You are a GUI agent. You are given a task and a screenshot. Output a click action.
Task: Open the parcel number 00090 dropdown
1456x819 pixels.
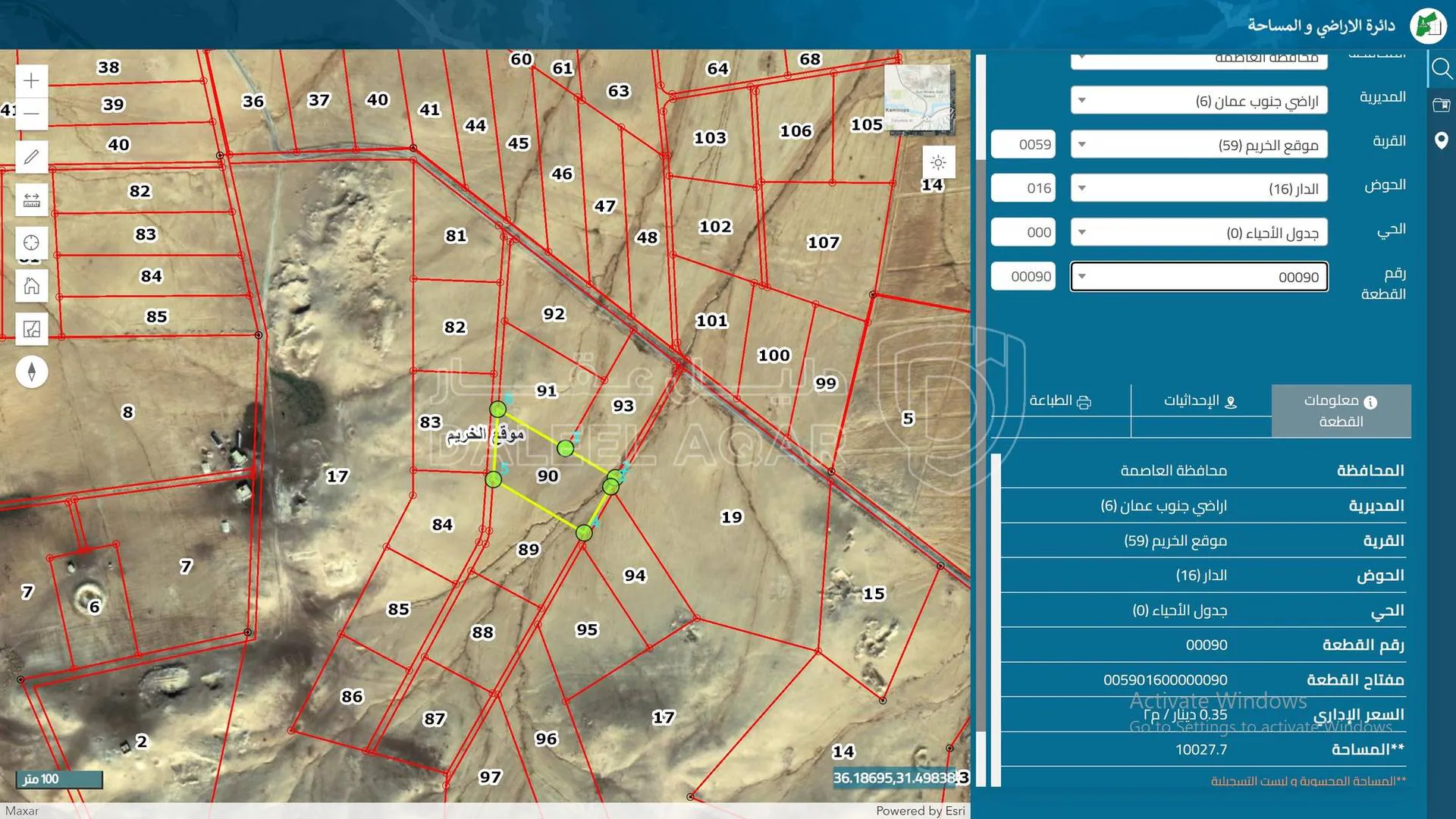[1198, 277]
